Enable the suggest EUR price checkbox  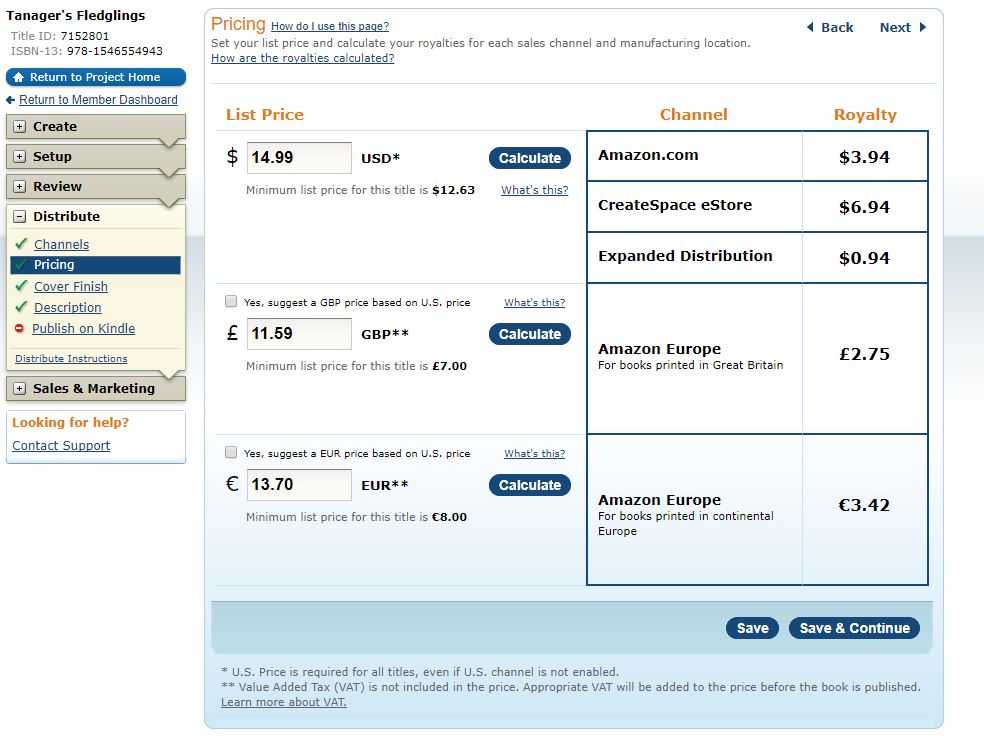232,453
